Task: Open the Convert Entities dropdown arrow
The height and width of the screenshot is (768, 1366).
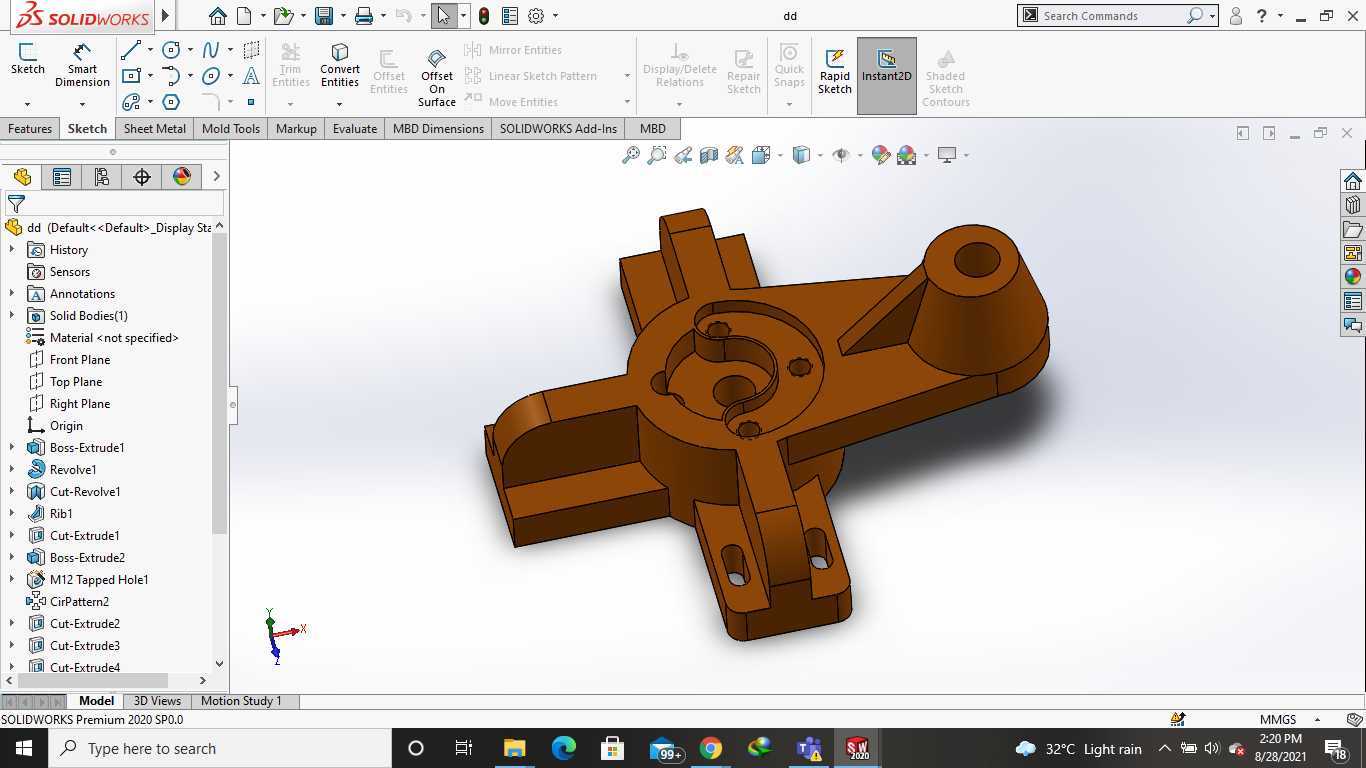Action: [x=340, y=104]
